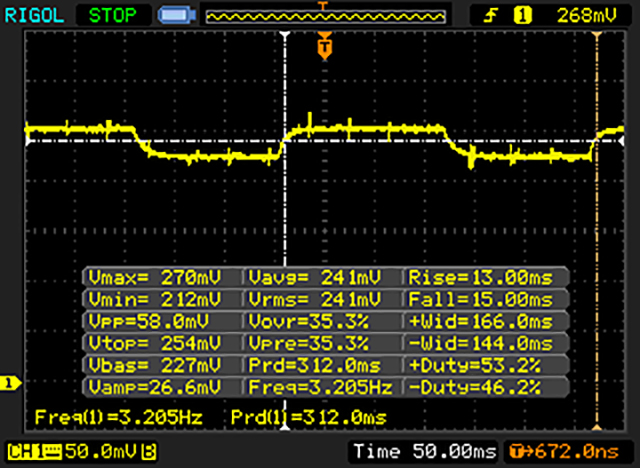
Task: Click the CH1 channel label
Action: [x=34, y=452]
